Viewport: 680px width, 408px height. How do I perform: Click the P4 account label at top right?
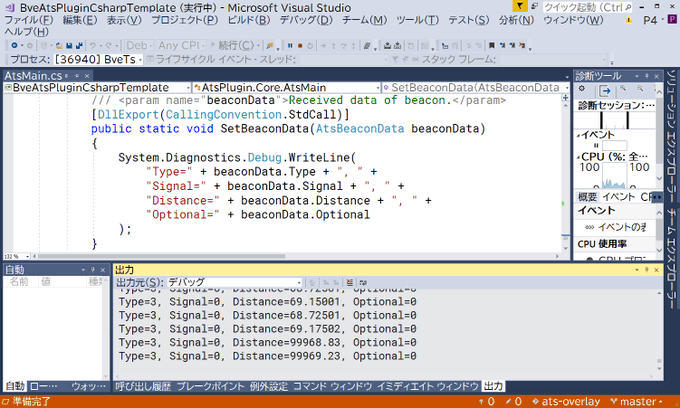[x=650, y=20]
